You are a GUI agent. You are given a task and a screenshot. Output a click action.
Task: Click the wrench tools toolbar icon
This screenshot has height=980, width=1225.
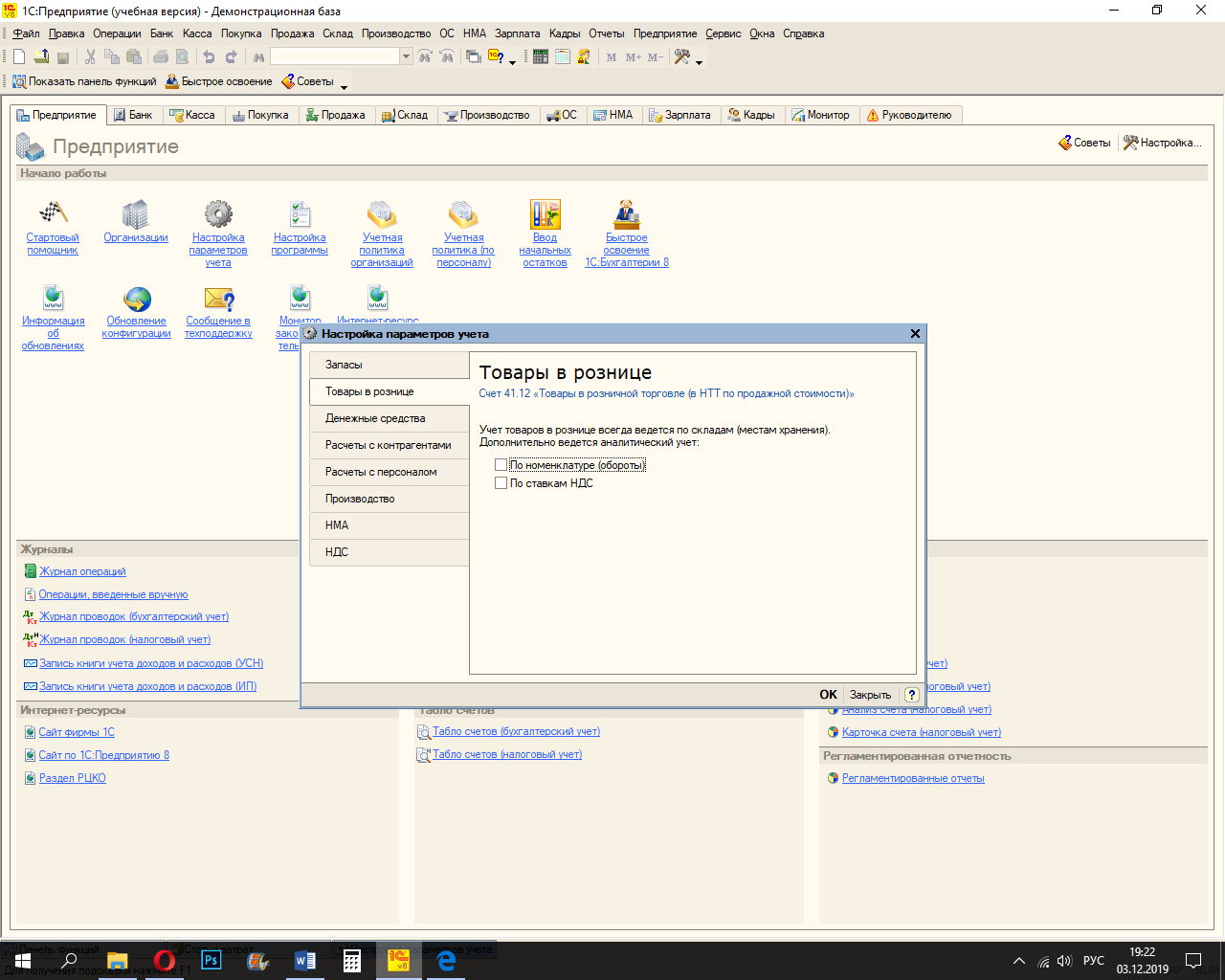click(x=682, y=57)
